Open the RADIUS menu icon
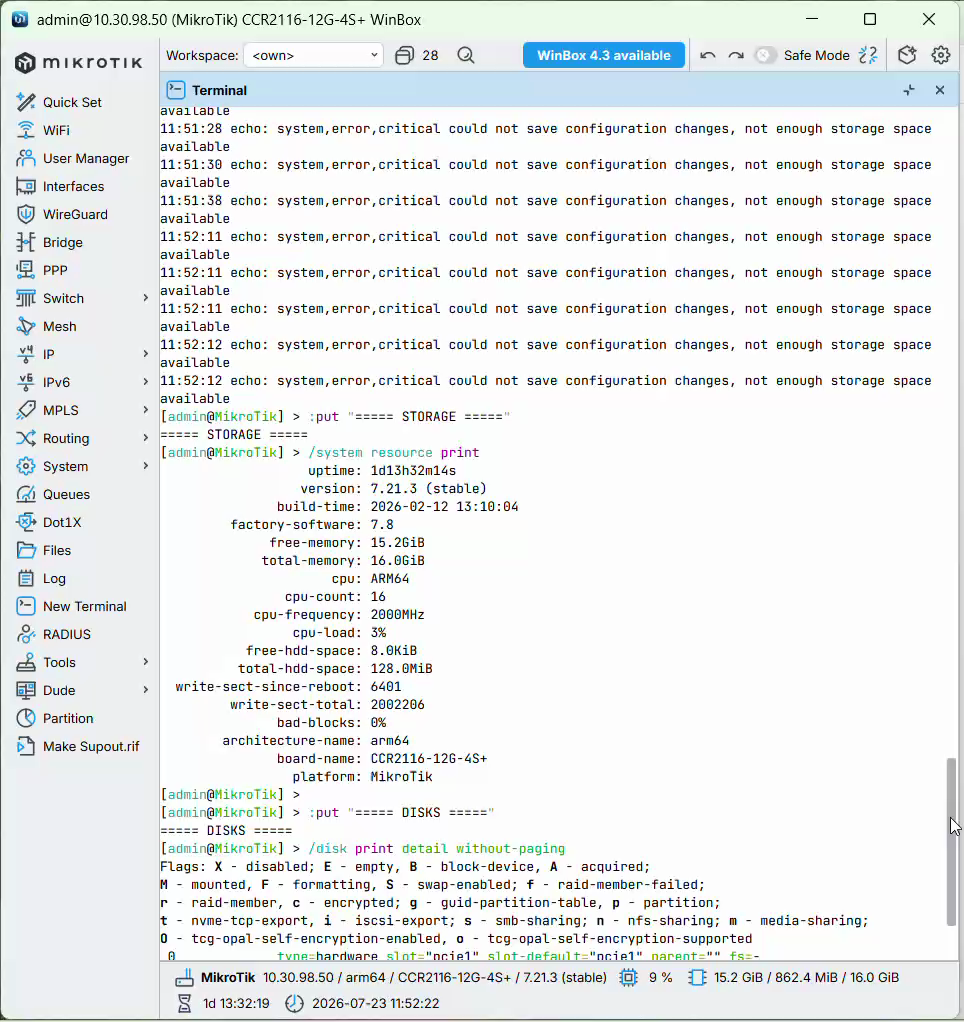The height and width of the screenshot is (1022, 964). (25, 635)
